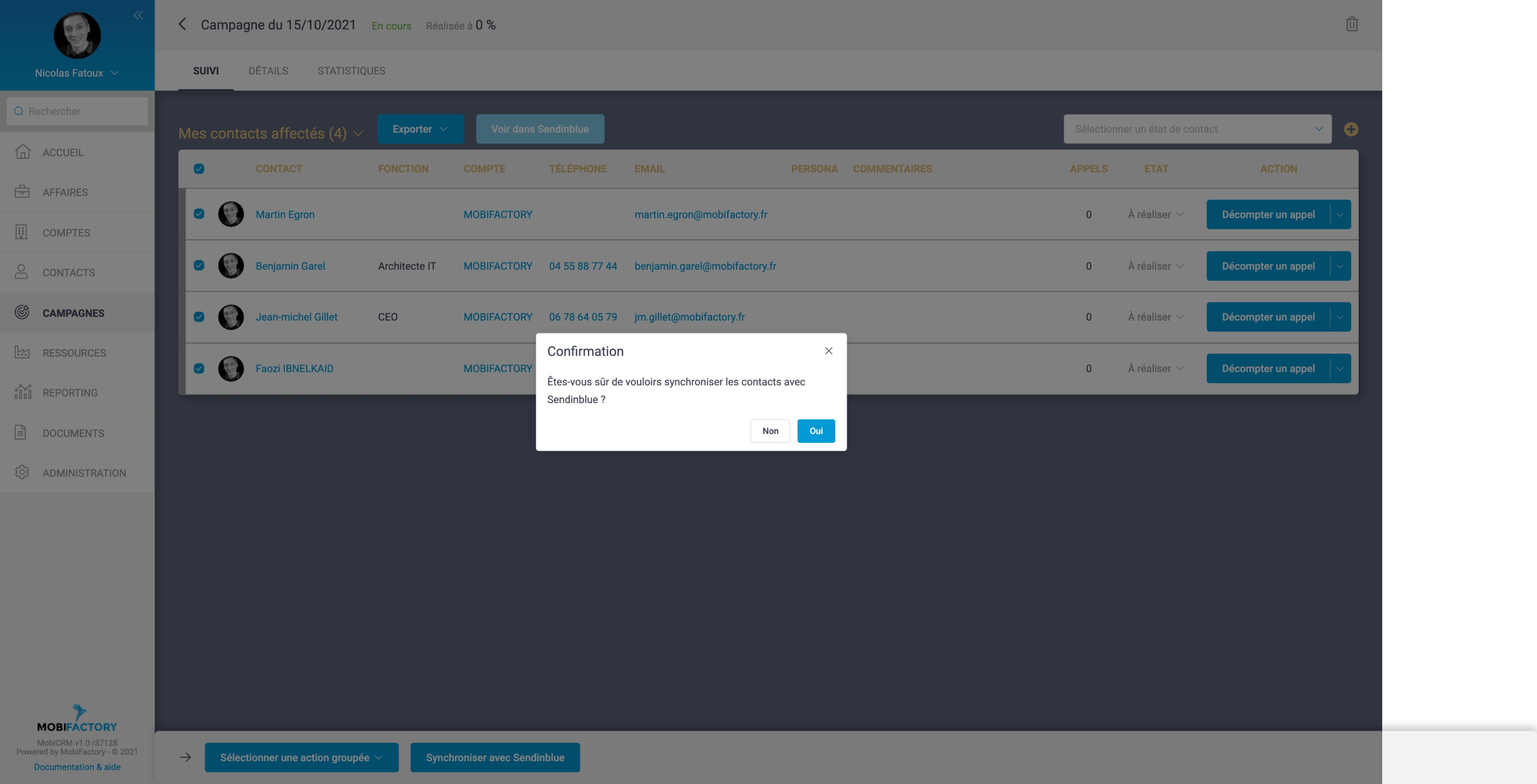Expand the Exporter dropdown button

tap(420, 130)
